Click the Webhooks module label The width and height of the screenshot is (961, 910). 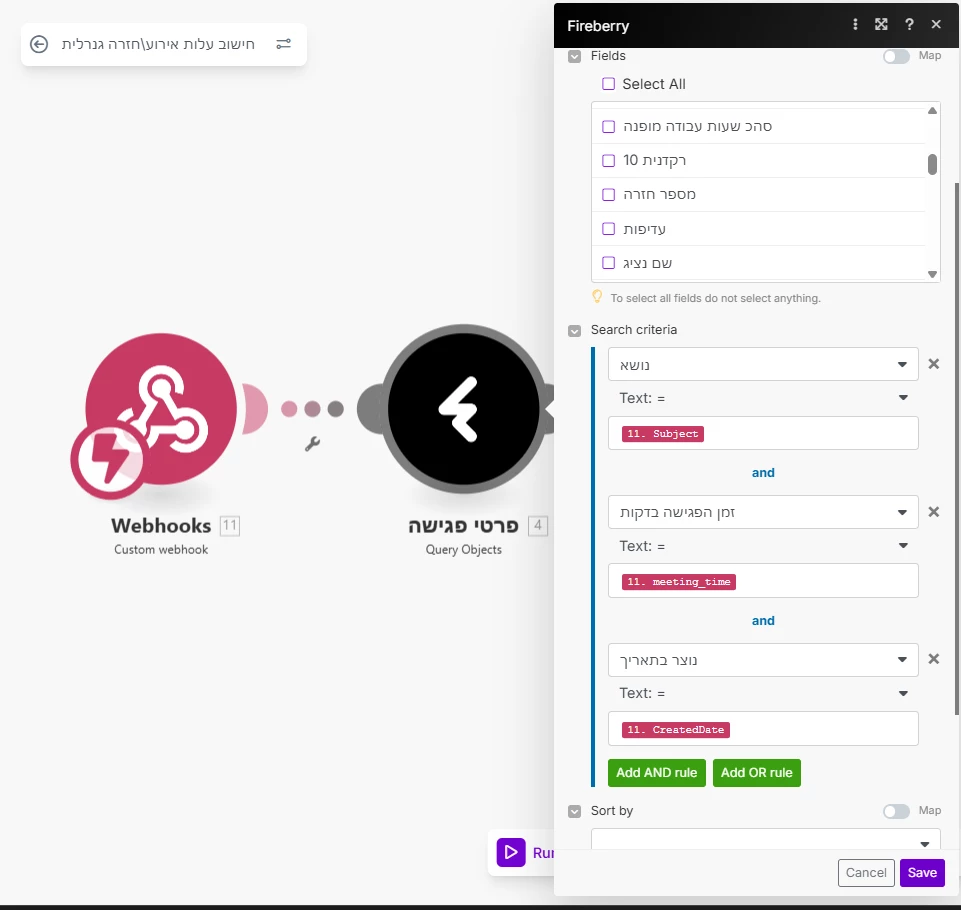[x=161, y=526]
